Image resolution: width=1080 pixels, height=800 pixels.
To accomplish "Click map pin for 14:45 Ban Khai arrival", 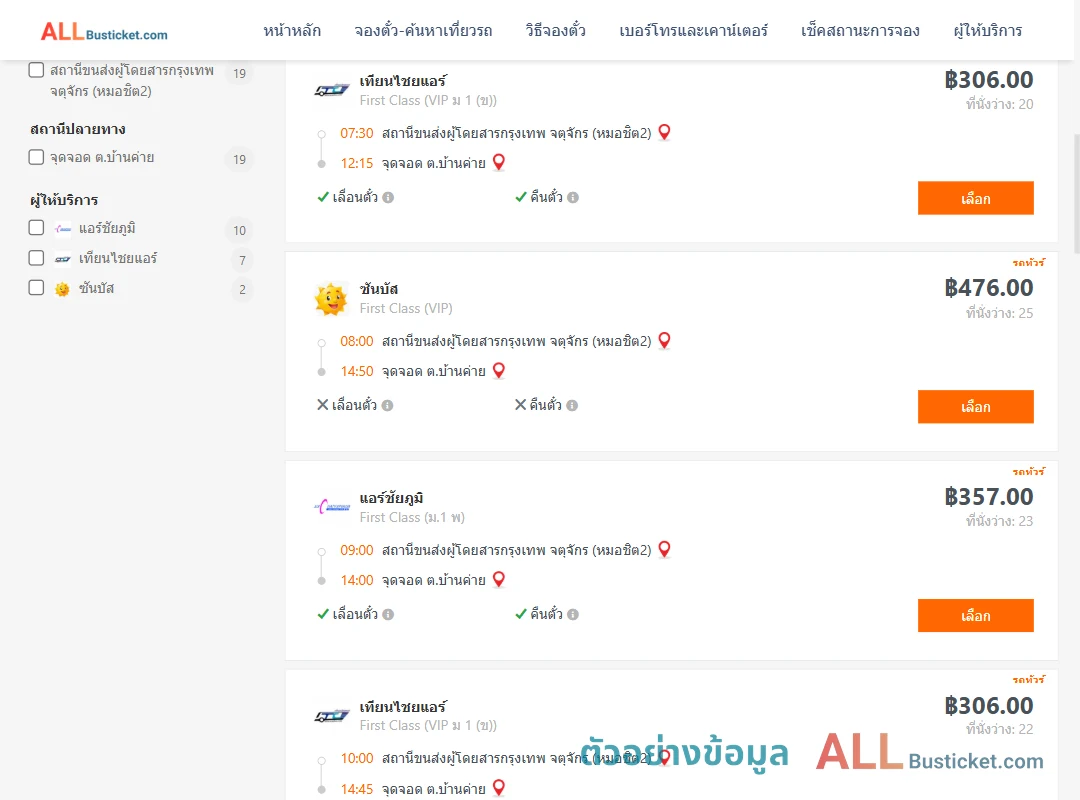I will click(x=499, y=788).
